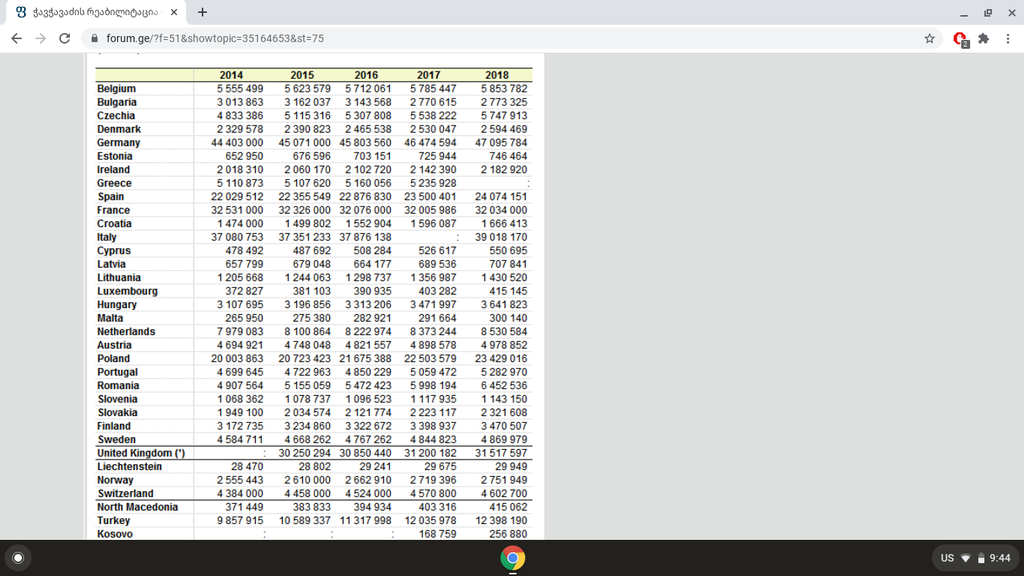
Task: Select the Romania row label
Action: [118, 385]
